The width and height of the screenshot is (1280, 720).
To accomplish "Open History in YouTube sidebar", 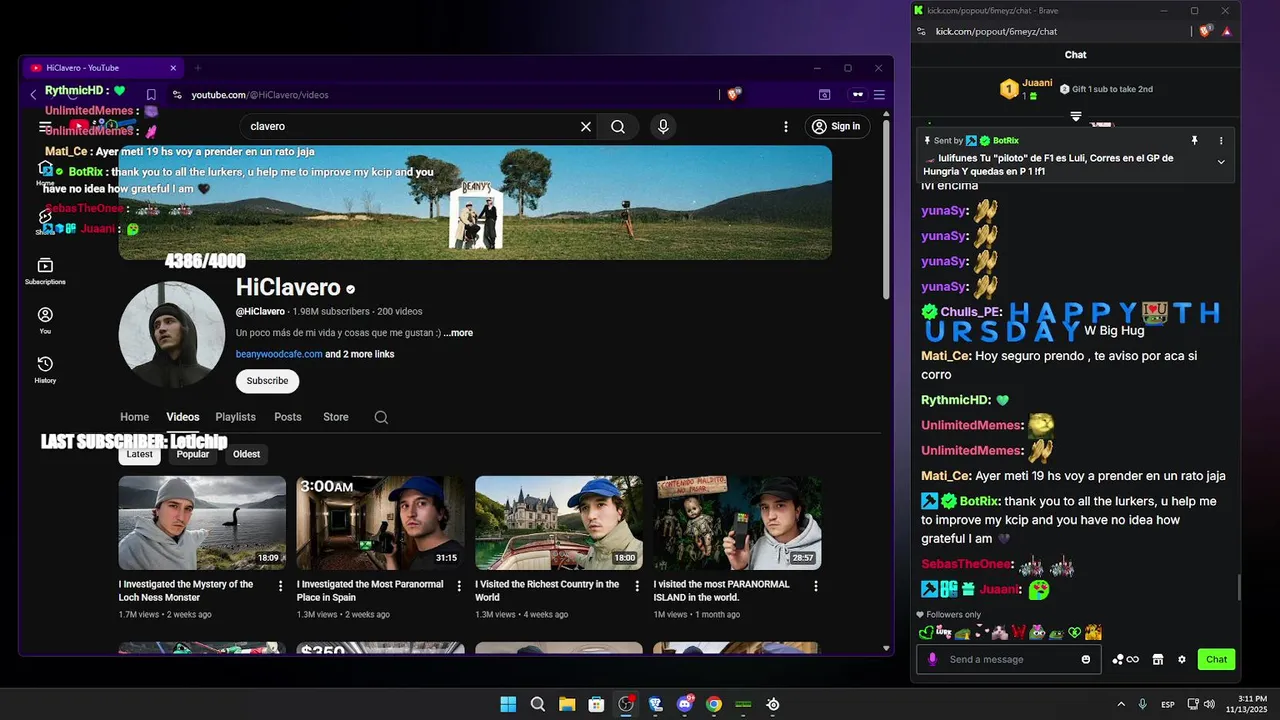I will click(45, 369).
